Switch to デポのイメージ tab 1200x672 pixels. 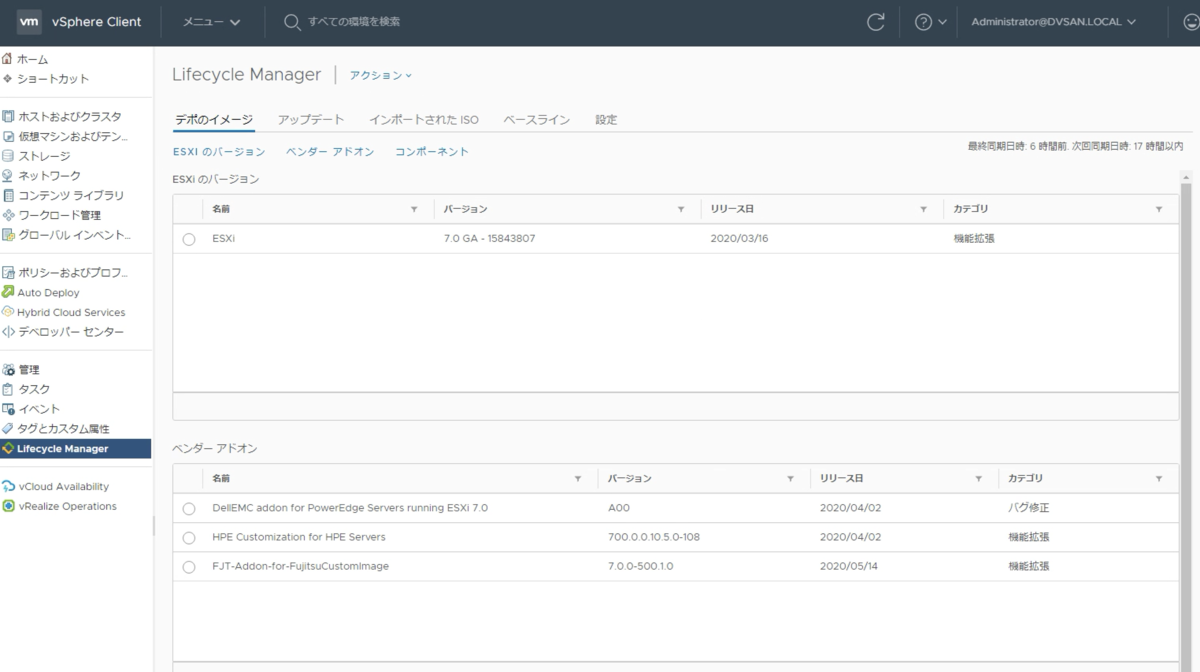[x=214, y=119]
